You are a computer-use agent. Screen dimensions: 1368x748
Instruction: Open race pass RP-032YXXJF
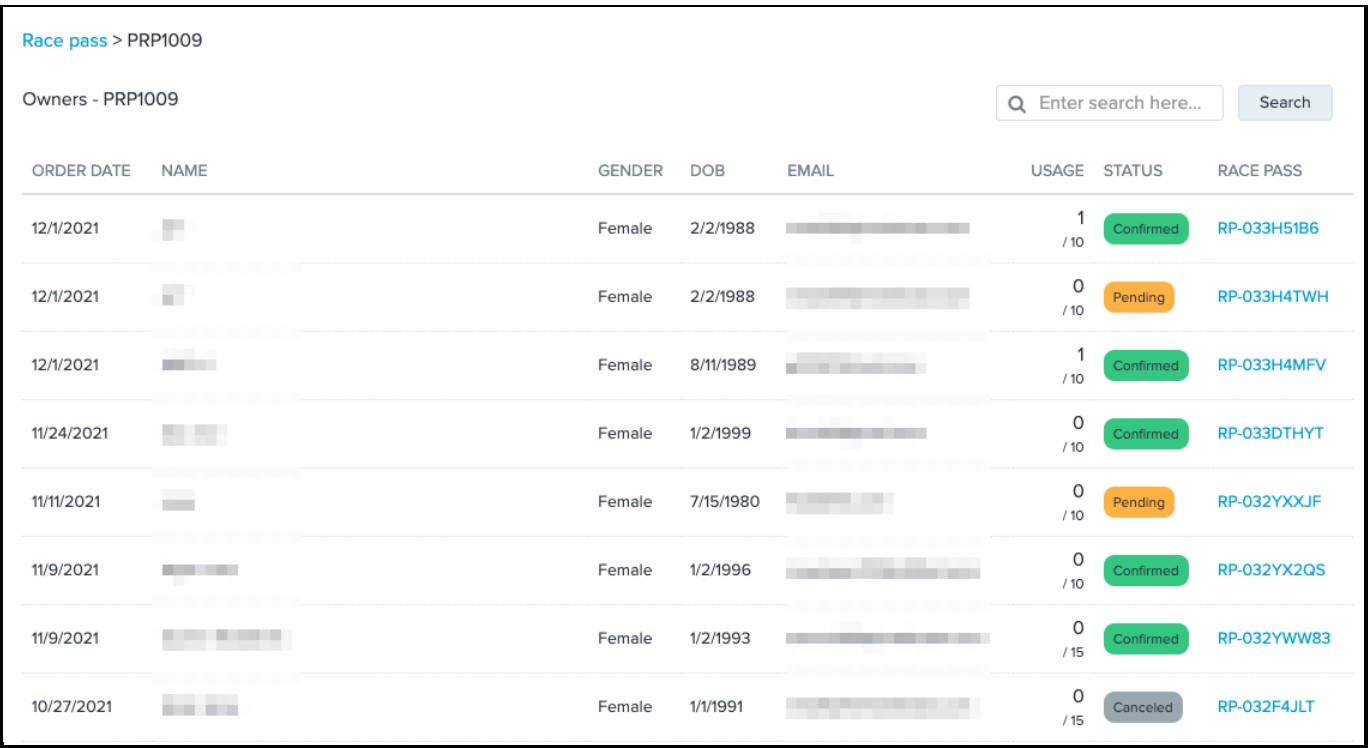1269,502
